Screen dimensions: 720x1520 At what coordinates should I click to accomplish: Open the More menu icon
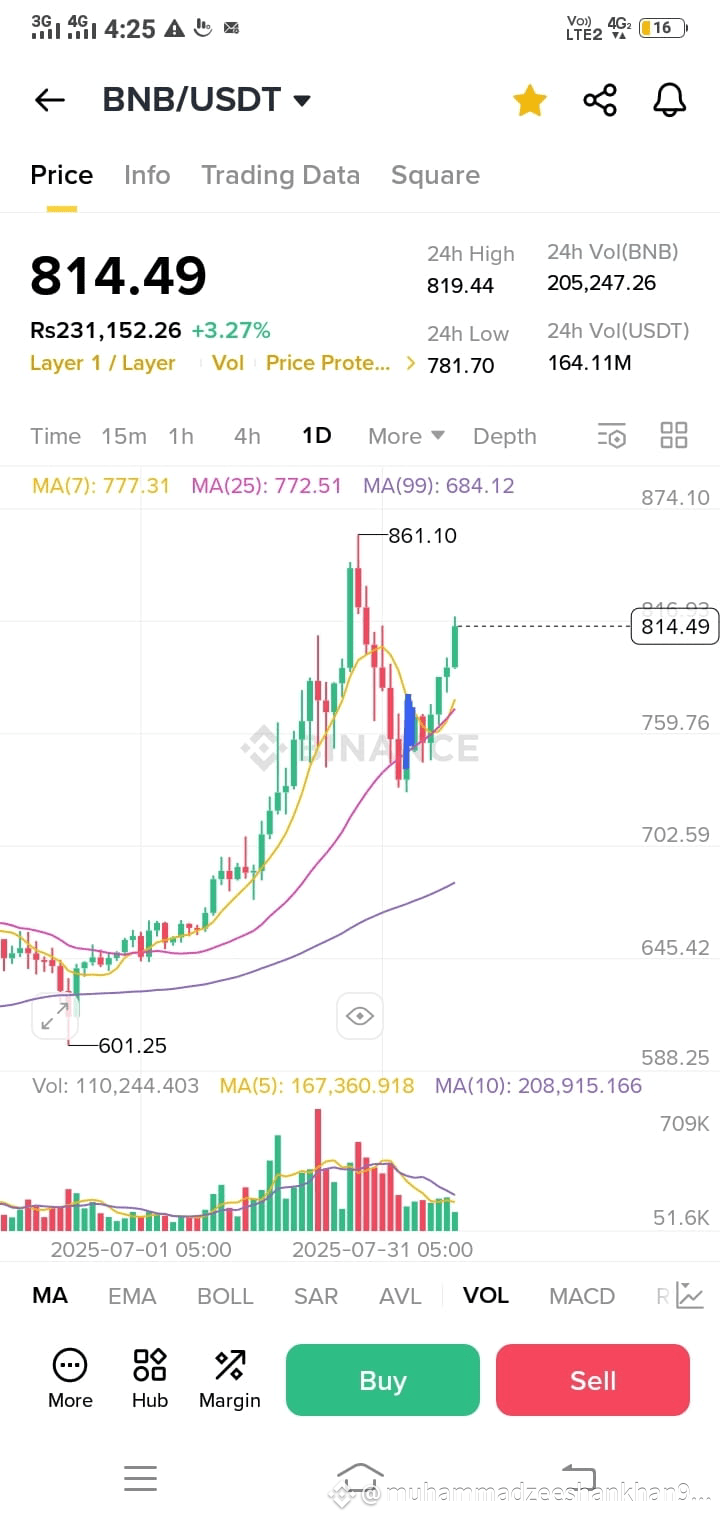[70, 1379]
